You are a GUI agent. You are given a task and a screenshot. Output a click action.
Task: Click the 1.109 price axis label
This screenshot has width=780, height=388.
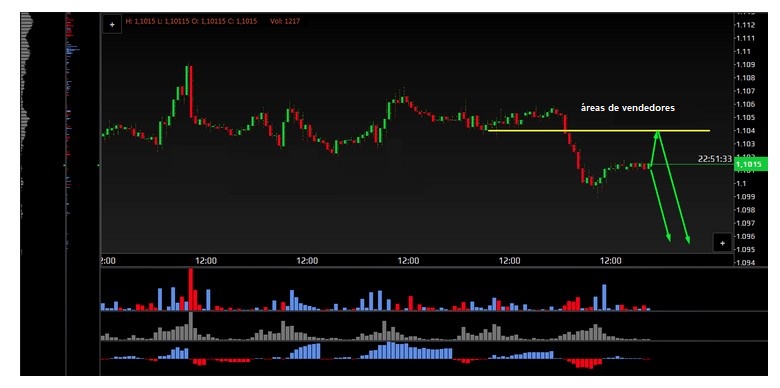point(746,65)
